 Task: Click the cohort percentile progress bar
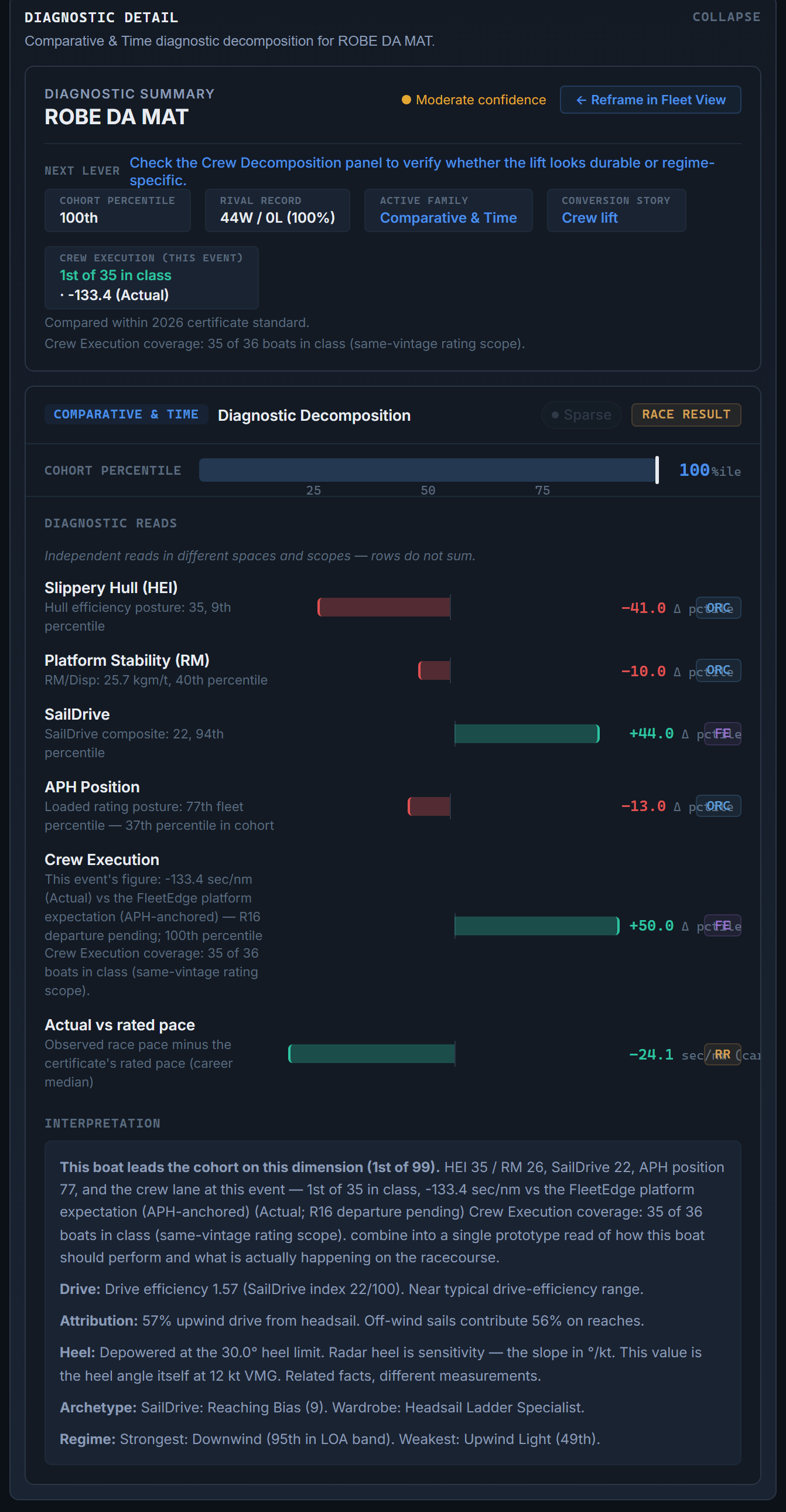tap(428, 470)
